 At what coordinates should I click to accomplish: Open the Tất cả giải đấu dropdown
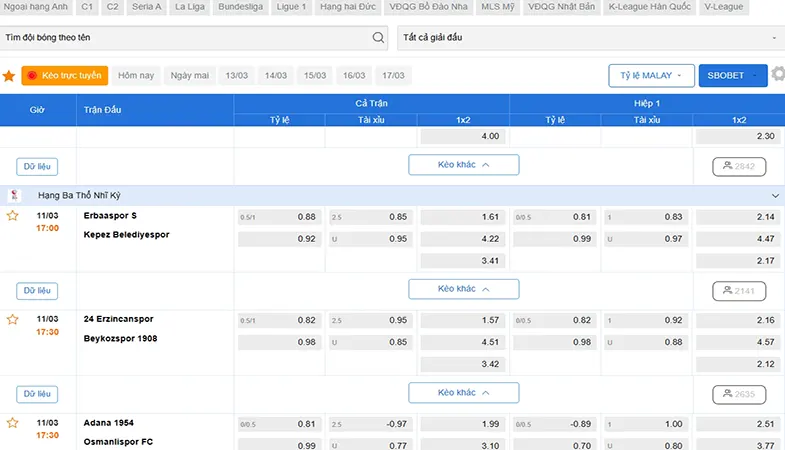pyautogui.click(x=591, y=38)
